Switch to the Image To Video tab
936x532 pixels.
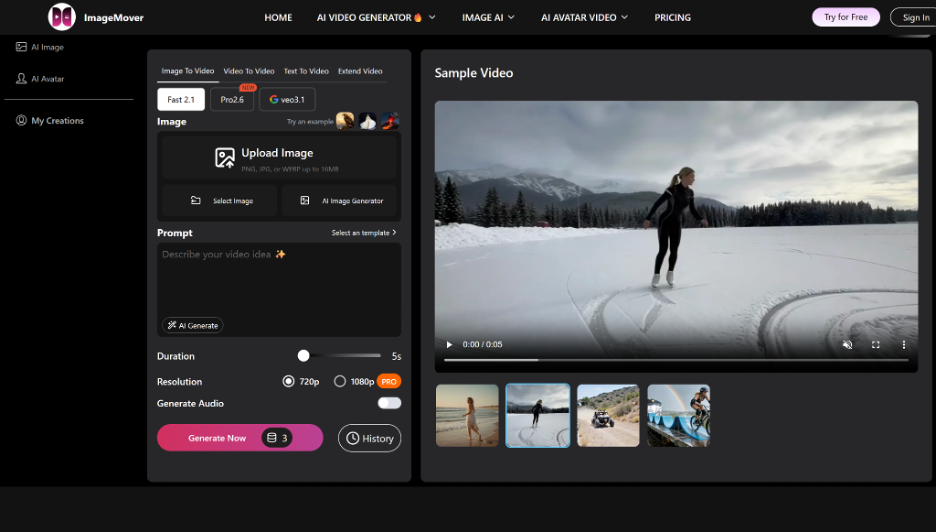[x=187, y=71]
